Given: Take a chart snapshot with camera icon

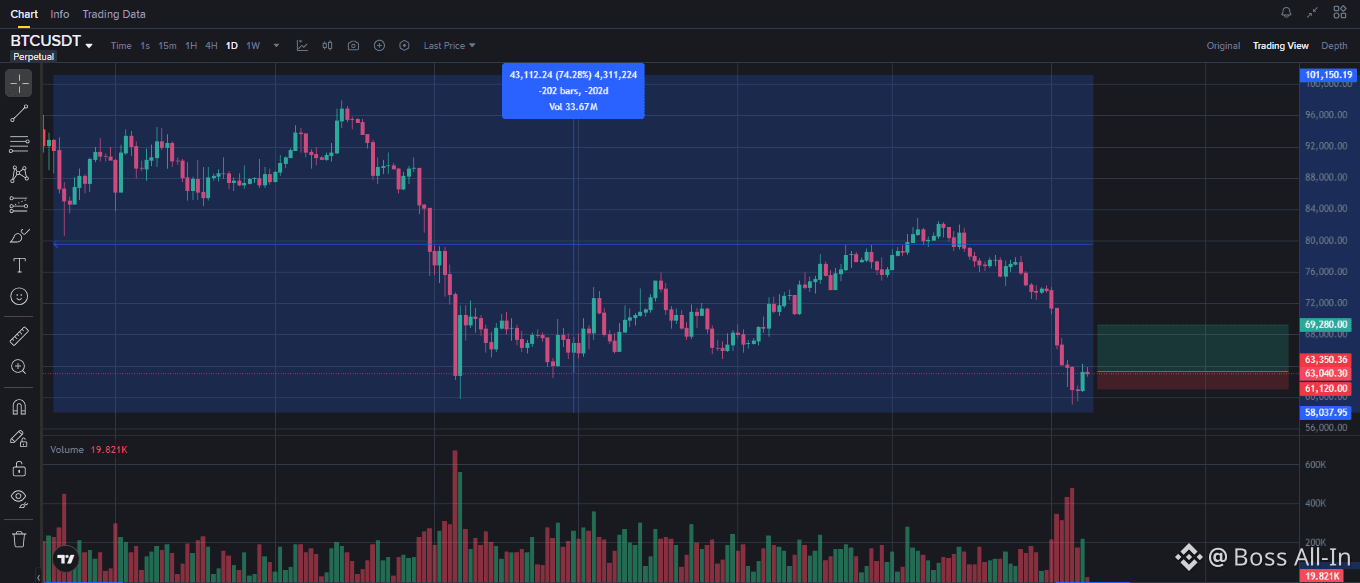Looking at the screenshot, I should tap(353, 45).
